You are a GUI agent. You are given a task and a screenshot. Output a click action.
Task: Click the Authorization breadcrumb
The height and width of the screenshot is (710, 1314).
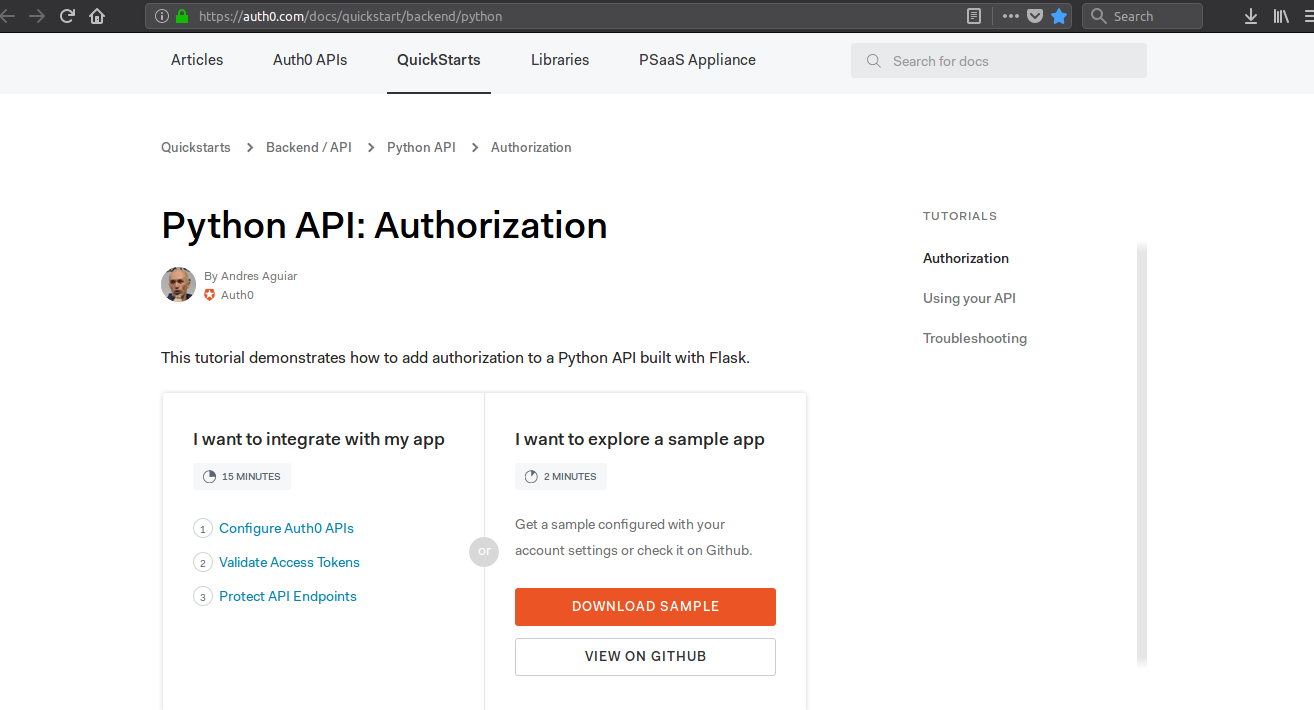click(x=531, y=147)
